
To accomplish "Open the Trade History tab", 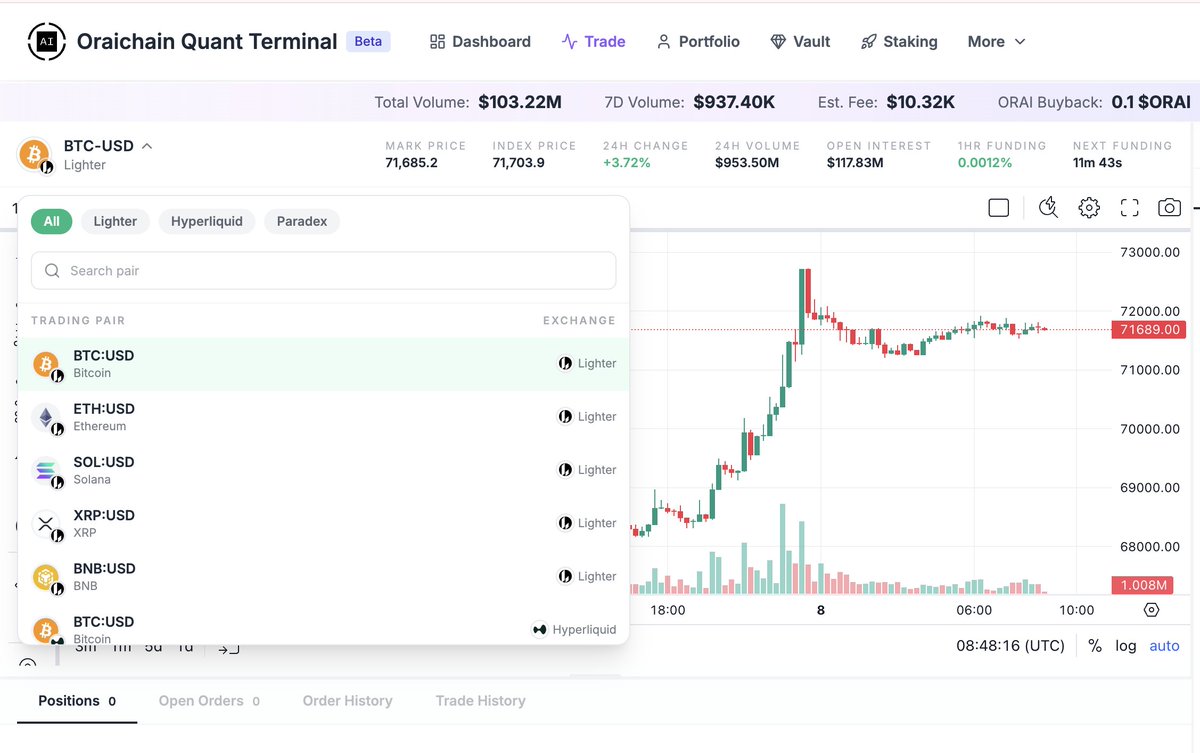I will pyautogui.click(x=480, y=701).
